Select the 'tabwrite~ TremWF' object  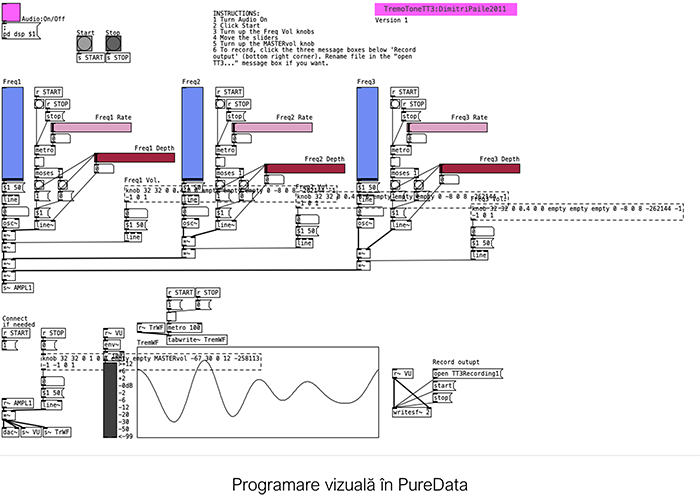pos(198,339)
